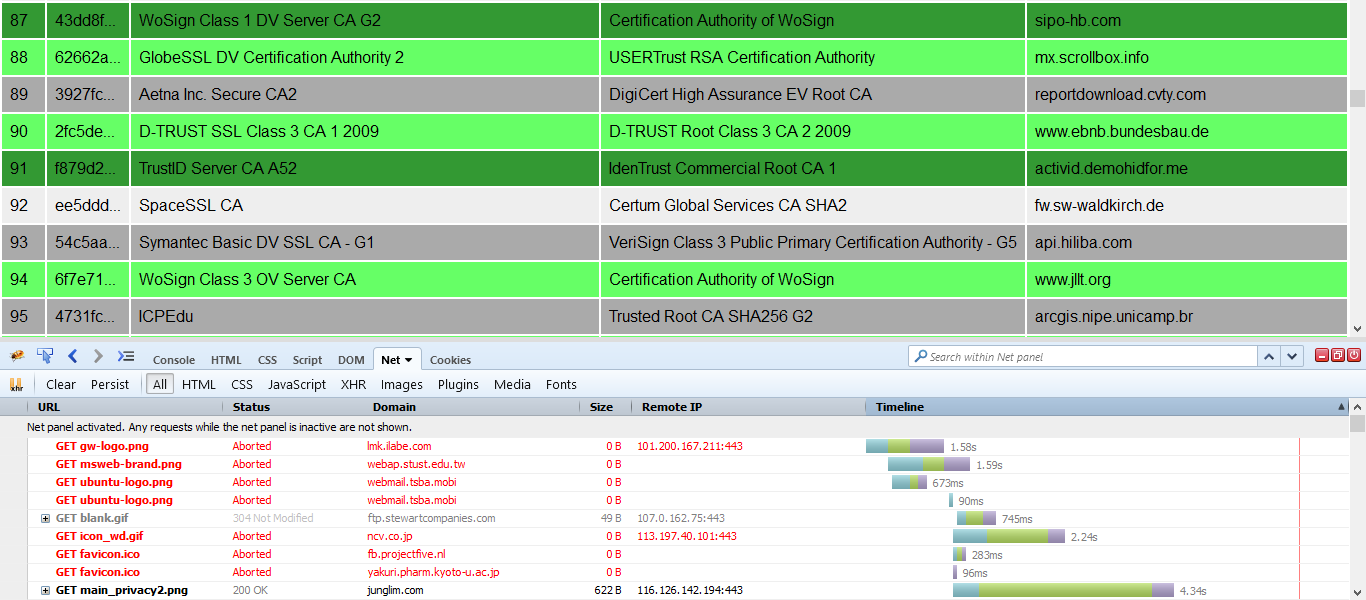
Task: Sort by the Domain column header
Action: 472,407
